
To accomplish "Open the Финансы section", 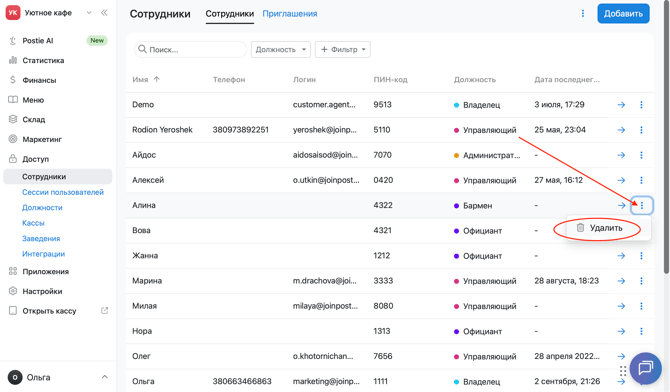I will point(39,80).
